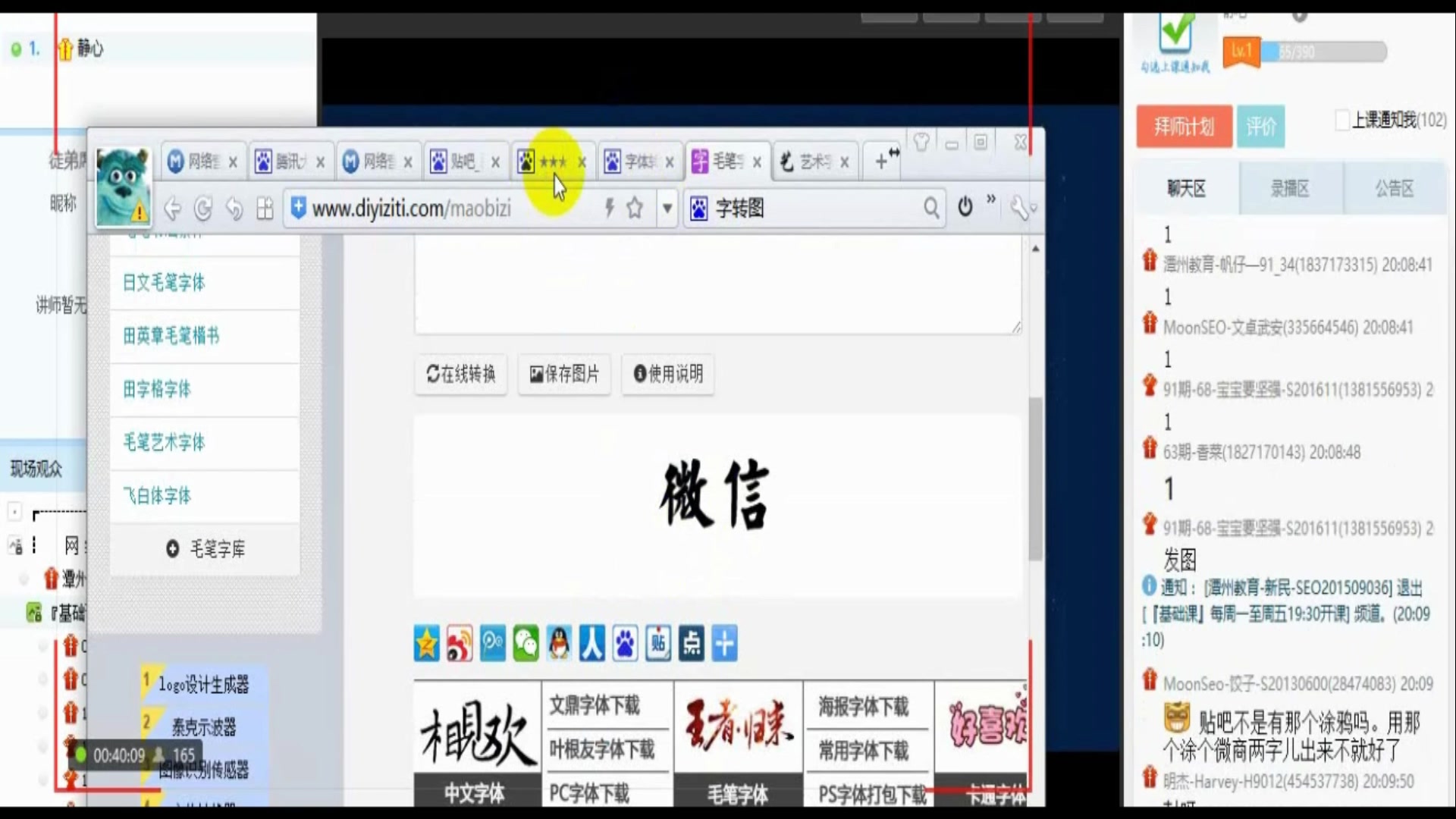The width and height of the screenshot is (1456, 819).
Task: Click the 毛笔字体 thumbnail banner
Action: coord(738,745)
